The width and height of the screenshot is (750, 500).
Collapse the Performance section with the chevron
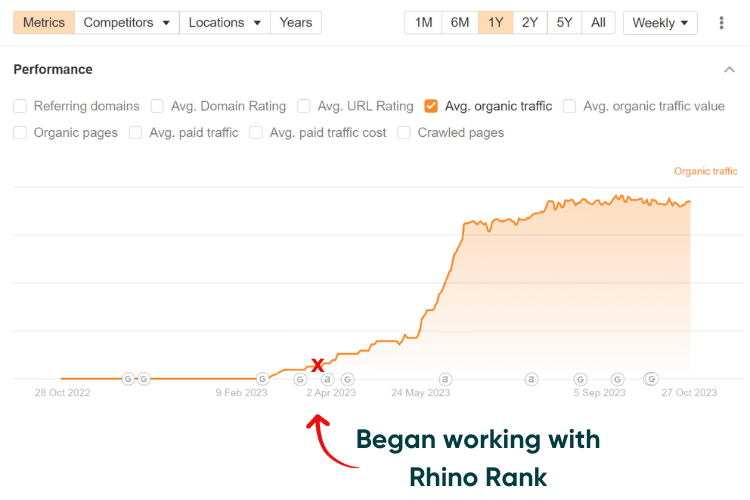[728, 70]
